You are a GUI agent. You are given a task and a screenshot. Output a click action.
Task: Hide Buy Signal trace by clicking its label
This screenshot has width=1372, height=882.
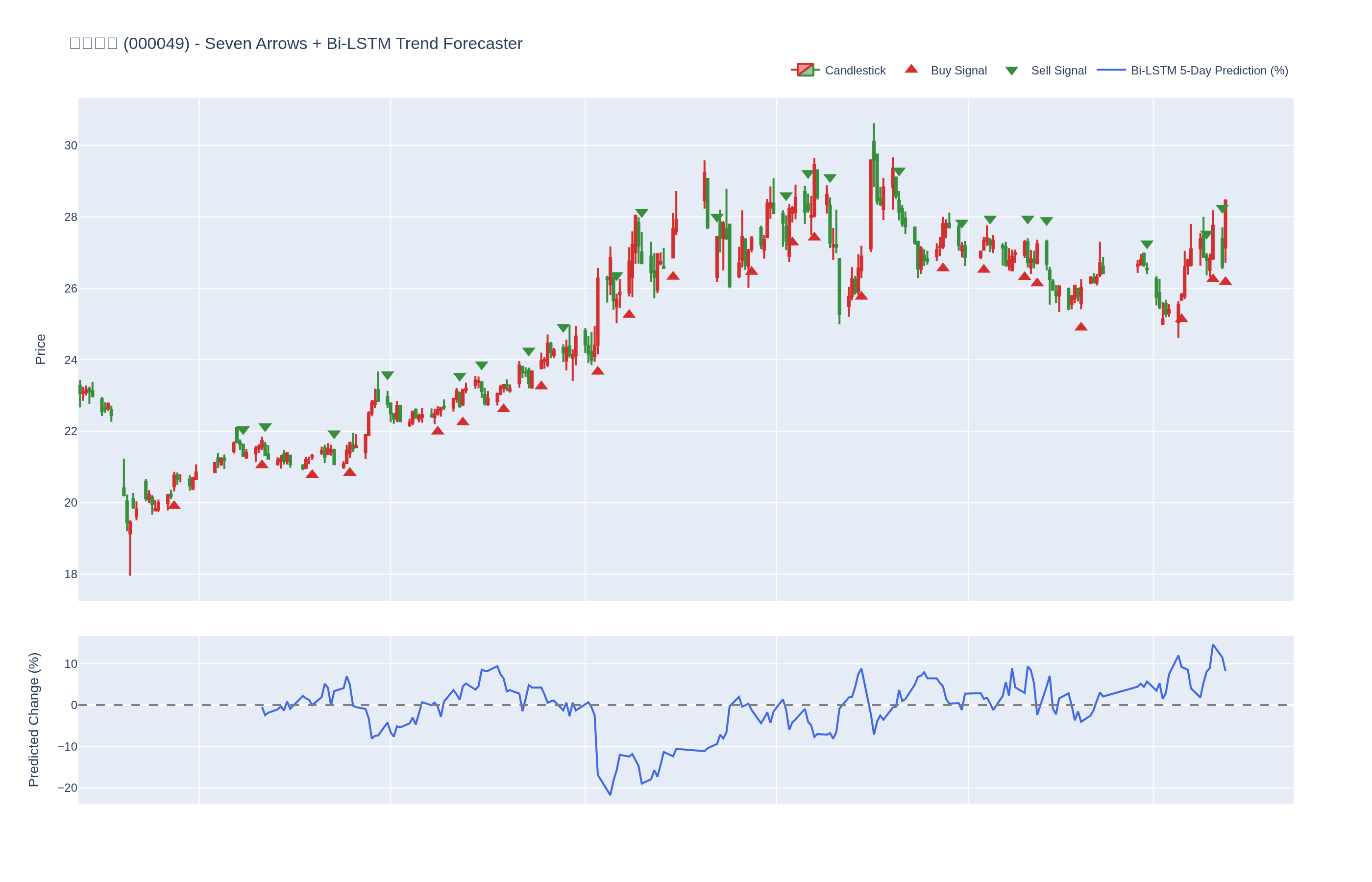pos(958,71)
